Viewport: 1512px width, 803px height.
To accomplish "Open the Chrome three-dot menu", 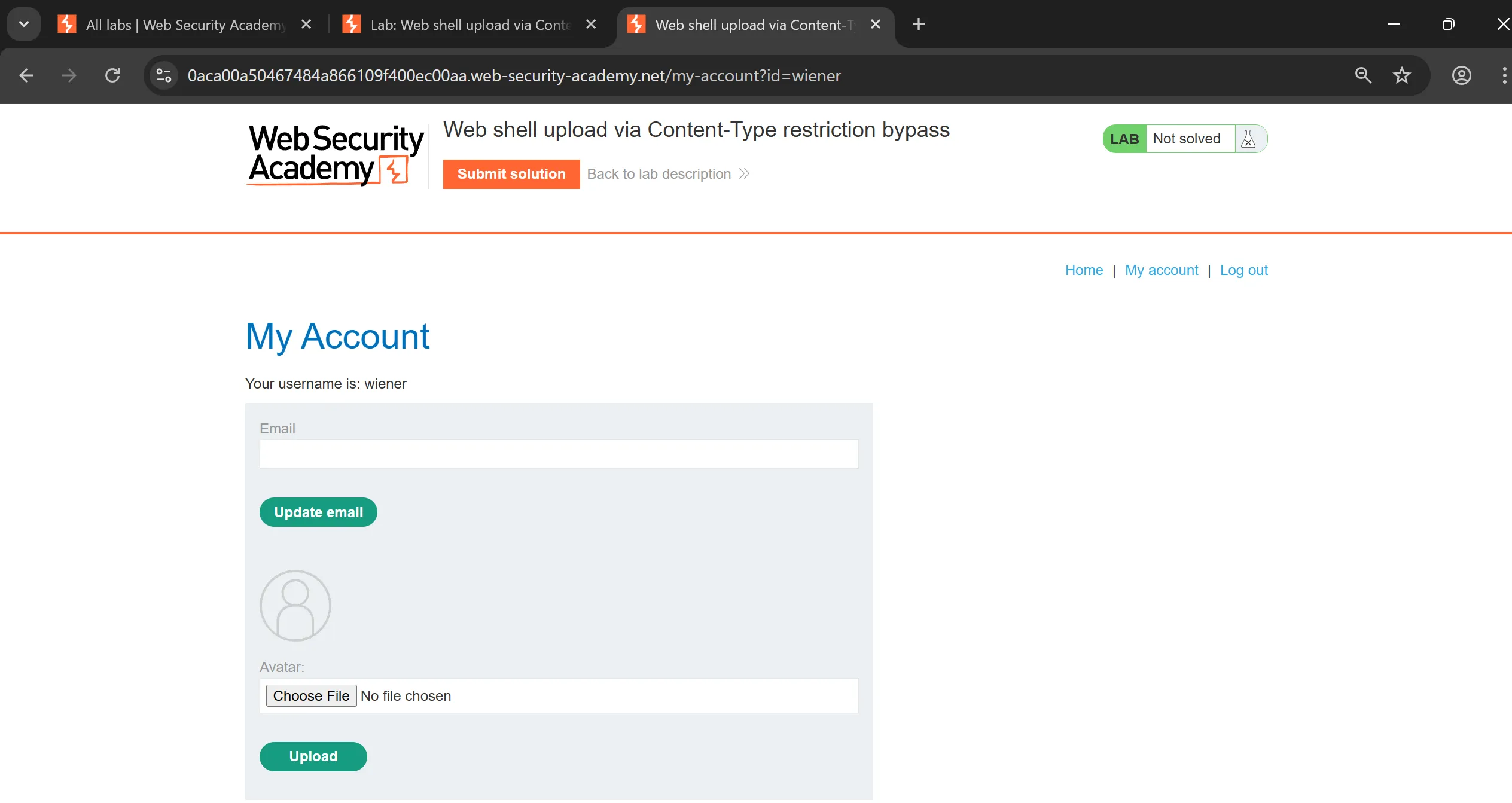I will (x=1504, y=75).
